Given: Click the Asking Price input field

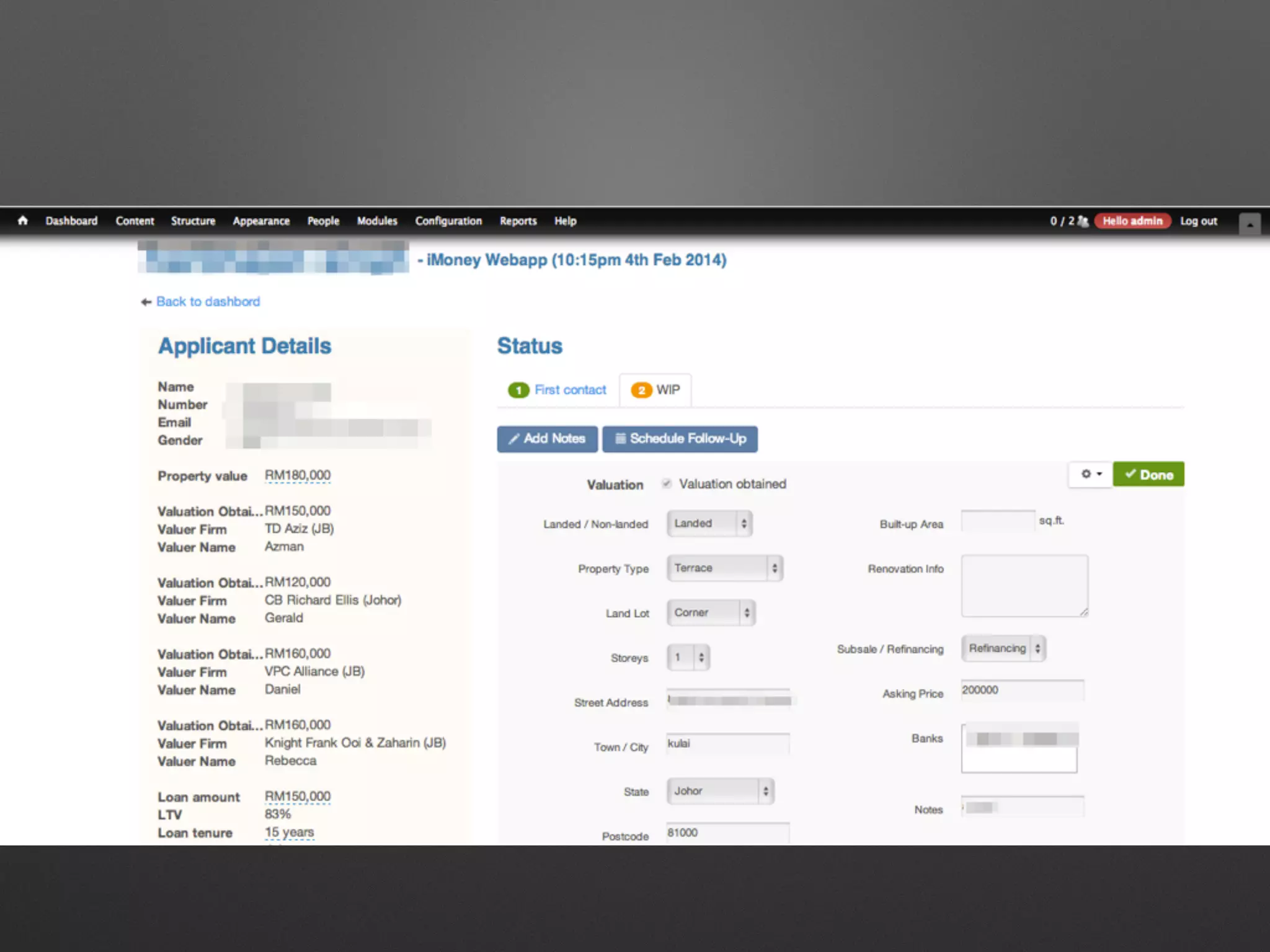Looking at the screenshot, I should pos(1022,690).
